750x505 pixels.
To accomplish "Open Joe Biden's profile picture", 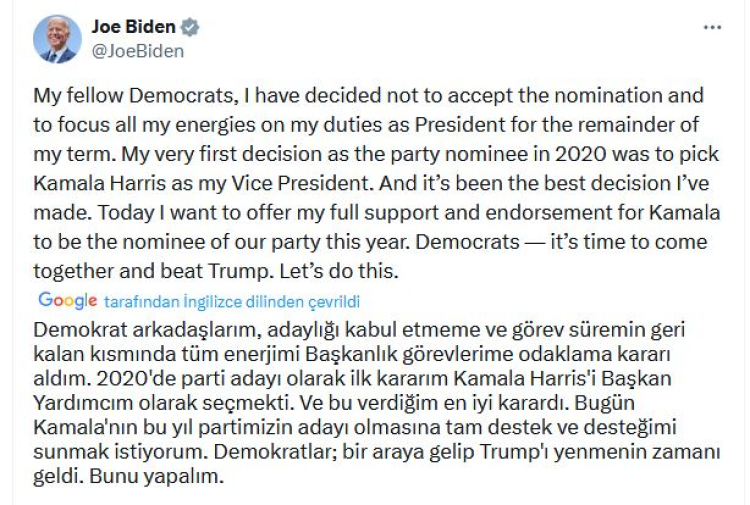I will [x=57, y=39].
